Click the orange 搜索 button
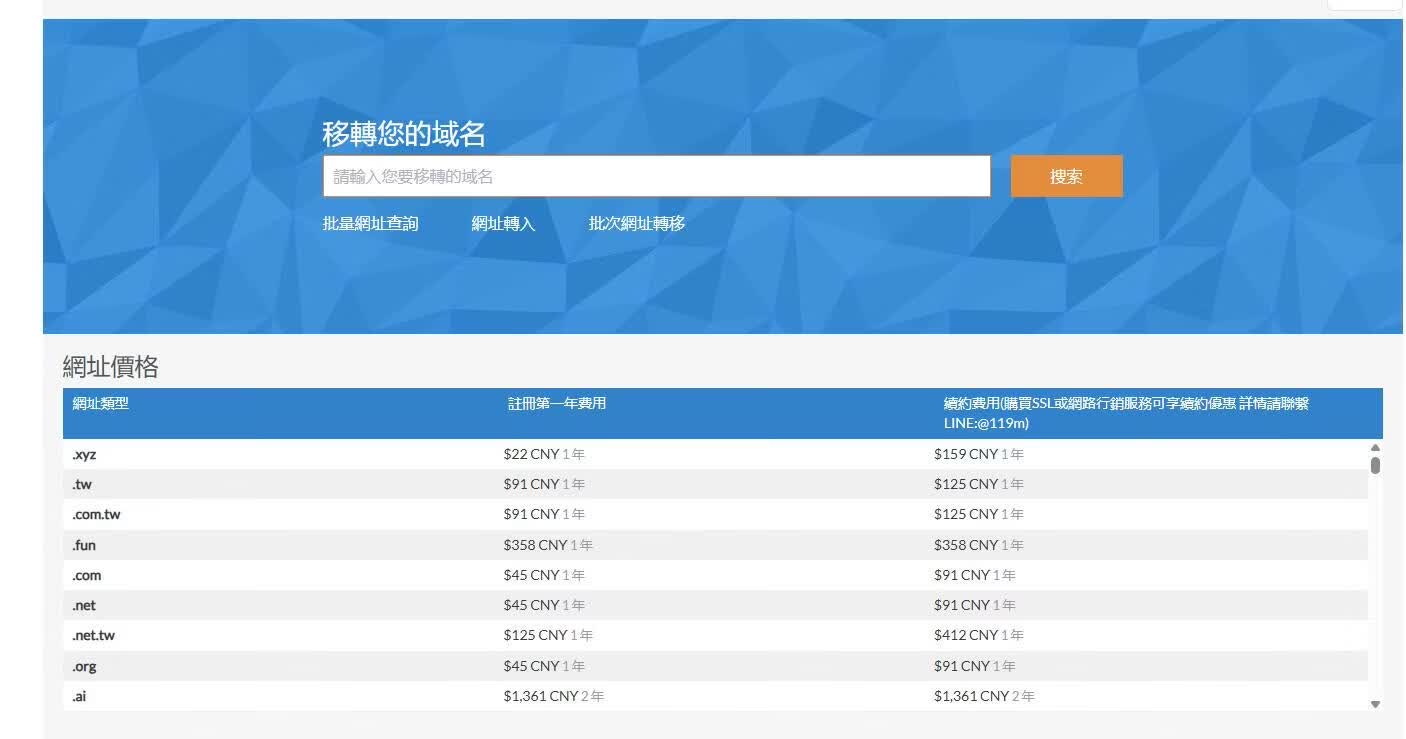Viewport: 1406px width, 739px height. 1066,176
